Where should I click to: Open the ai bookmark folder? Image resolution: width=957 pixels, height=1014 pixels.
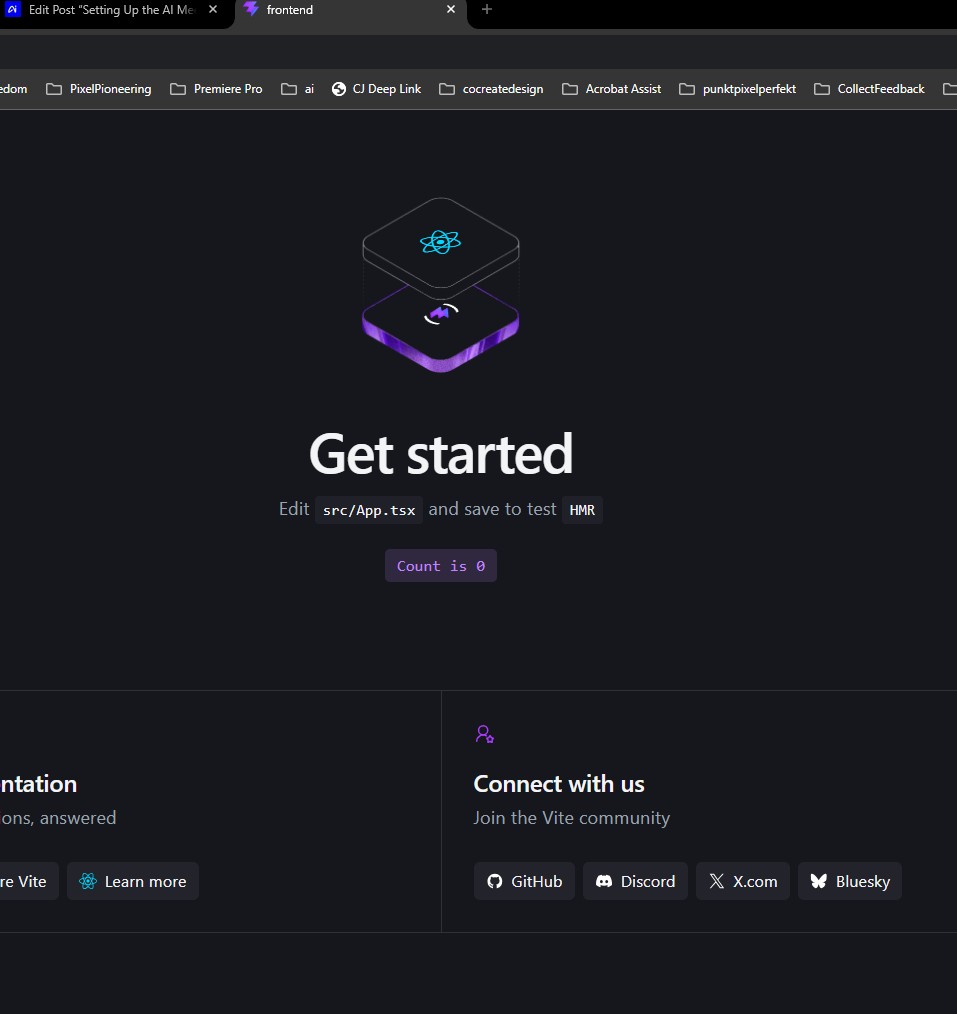pyautogui.click(x=297, y=89)
